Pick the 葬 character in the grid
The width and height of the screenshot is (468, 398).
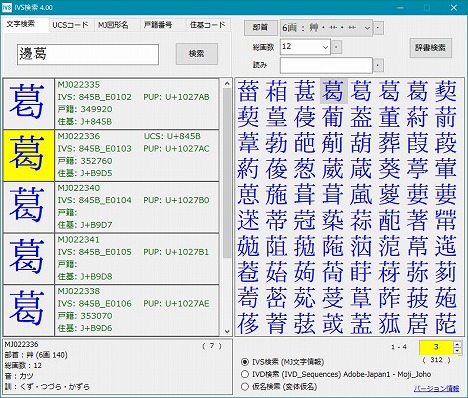click(389, 143)
